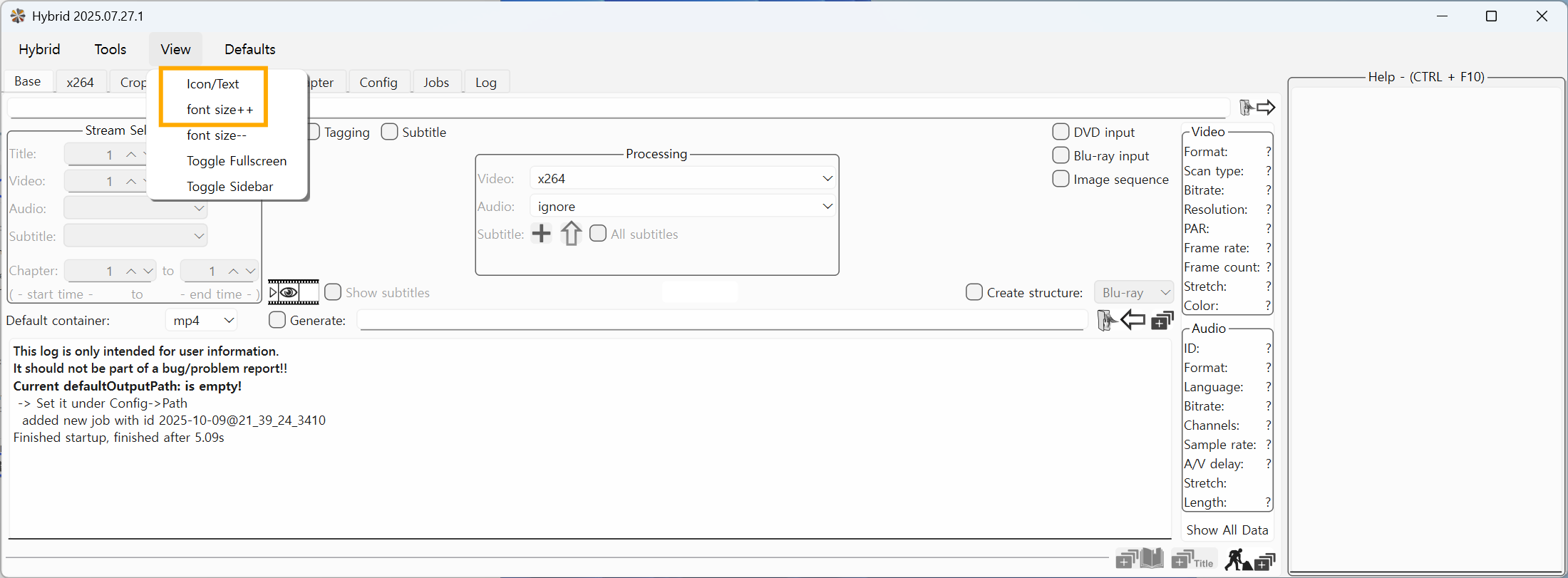Enable the Create structure checkbox

[974, 292]
